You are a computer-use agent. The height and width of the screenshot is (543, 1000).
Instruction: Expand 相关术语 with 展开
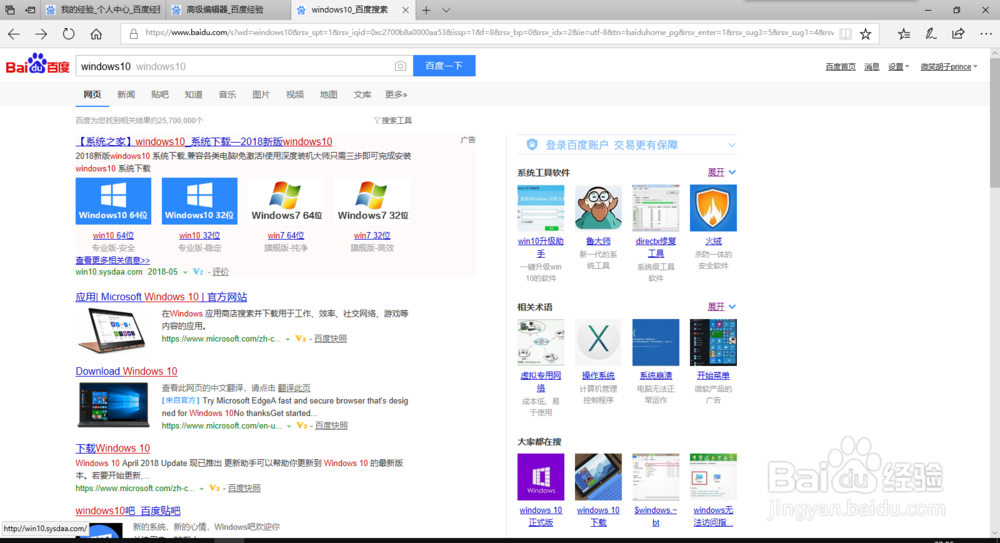pos(721,307)
